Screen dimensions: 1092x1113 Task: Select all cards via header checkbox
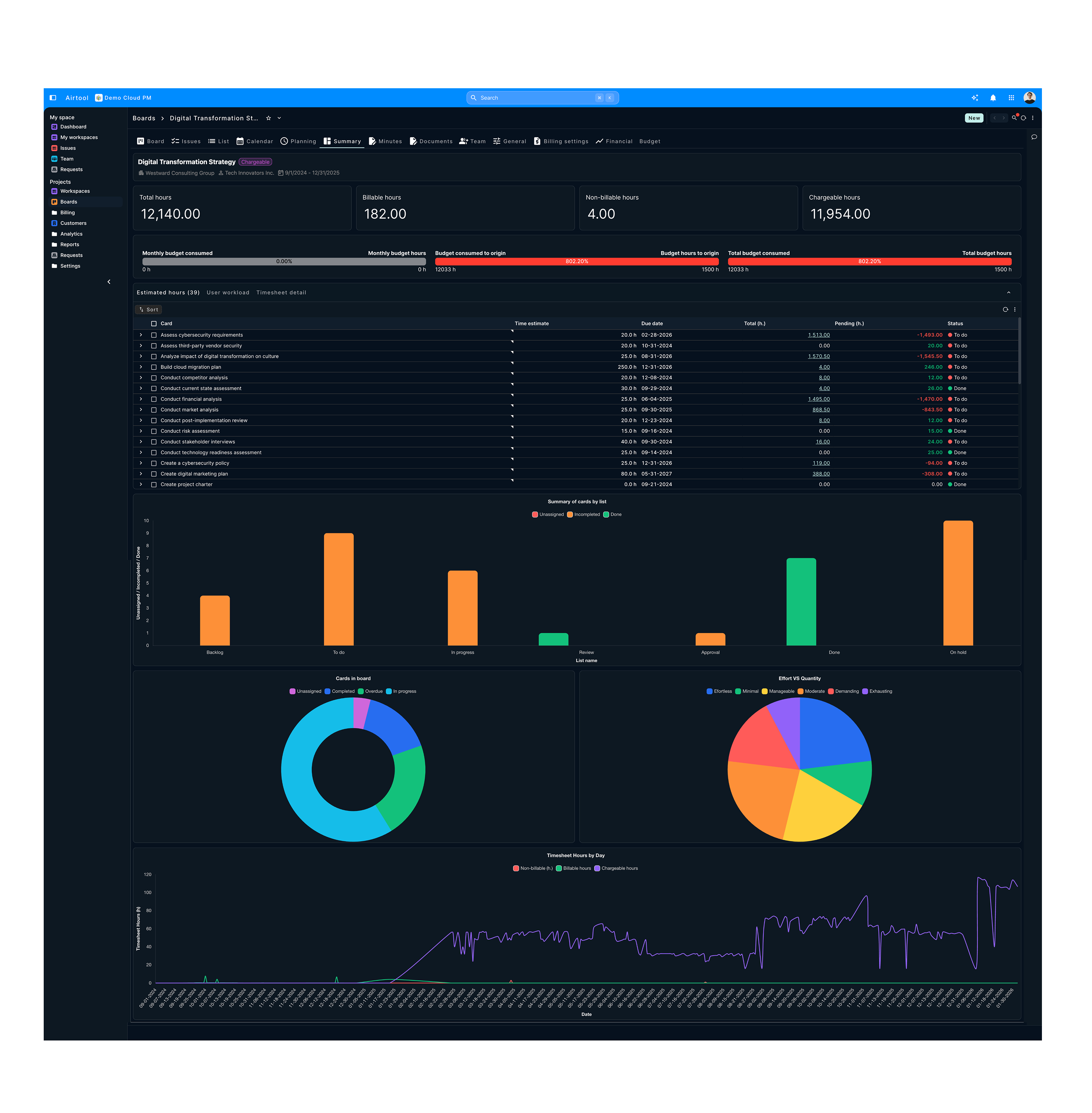154,324
